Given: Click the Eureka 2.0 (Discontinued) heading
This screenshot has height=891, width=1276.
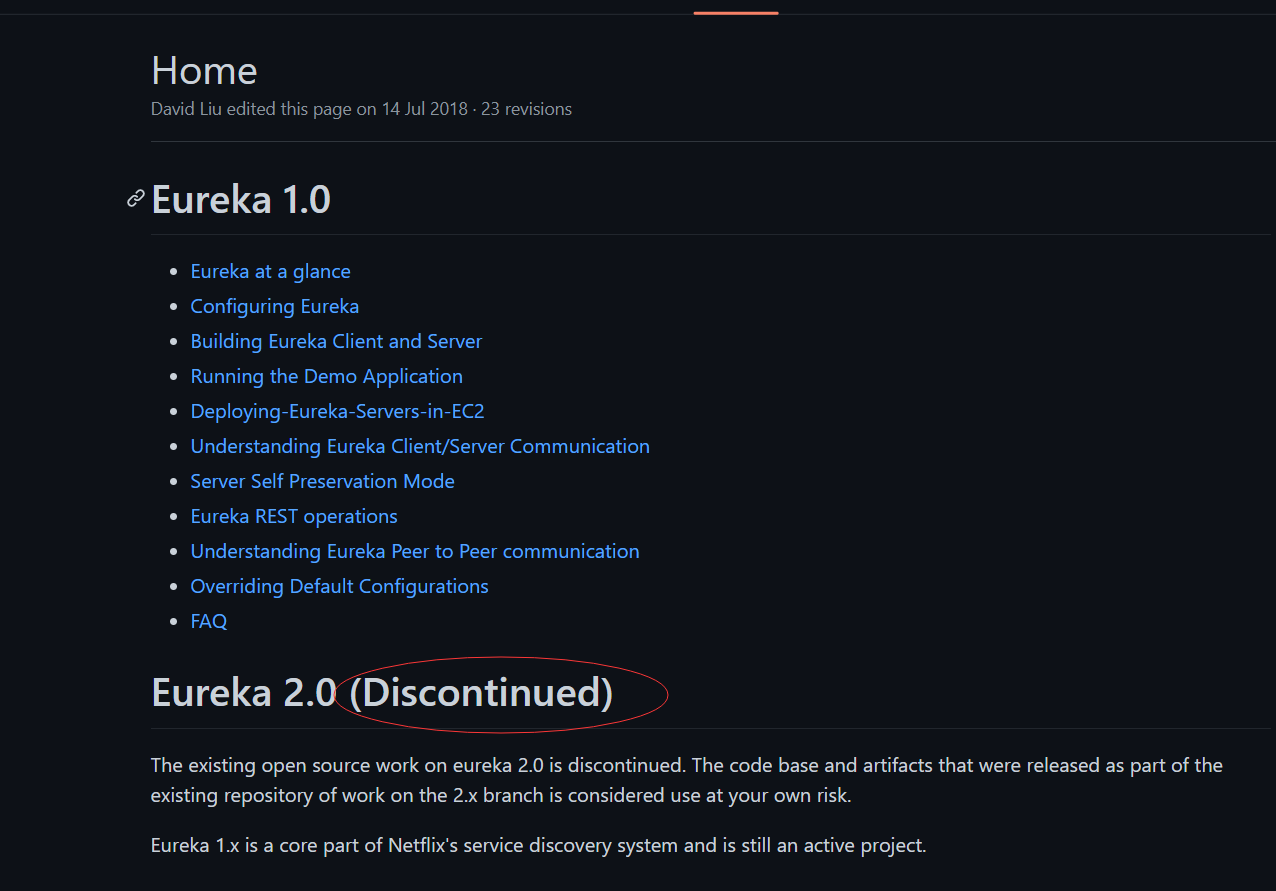Looking at the screenshot, I should (382, 692).
